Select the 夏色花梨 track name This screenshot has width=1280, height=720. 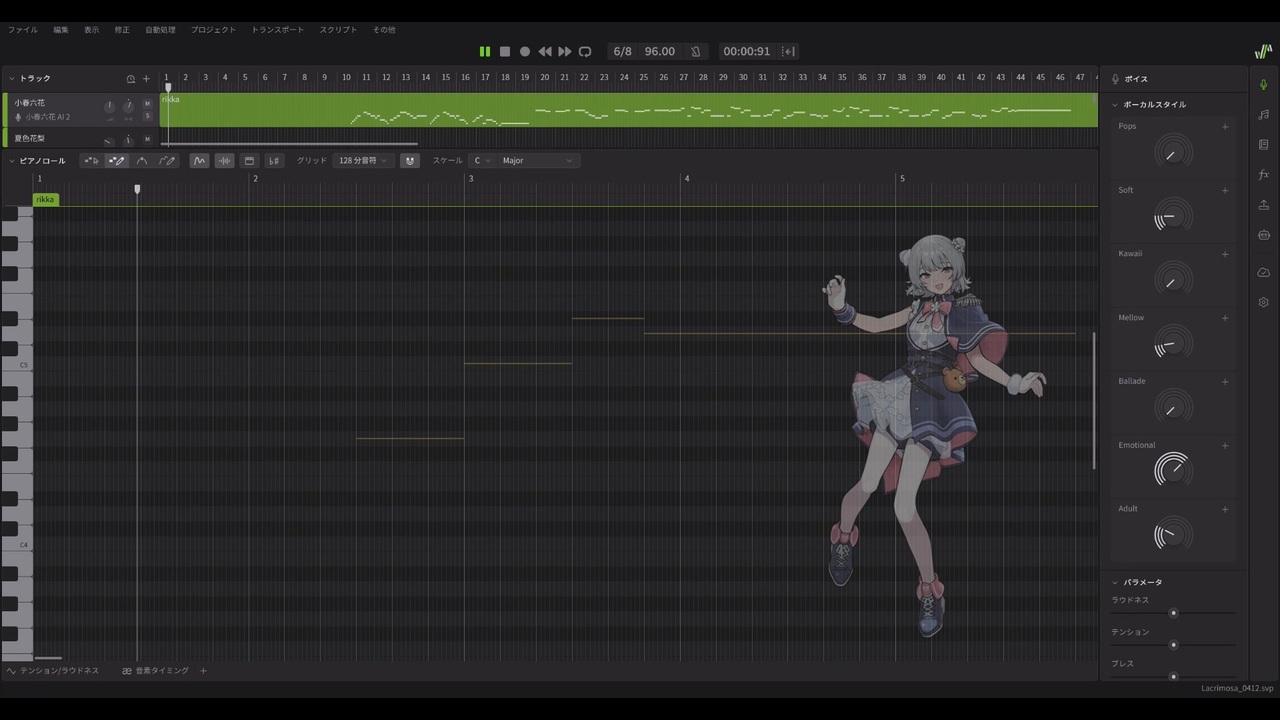pos(29,139)
